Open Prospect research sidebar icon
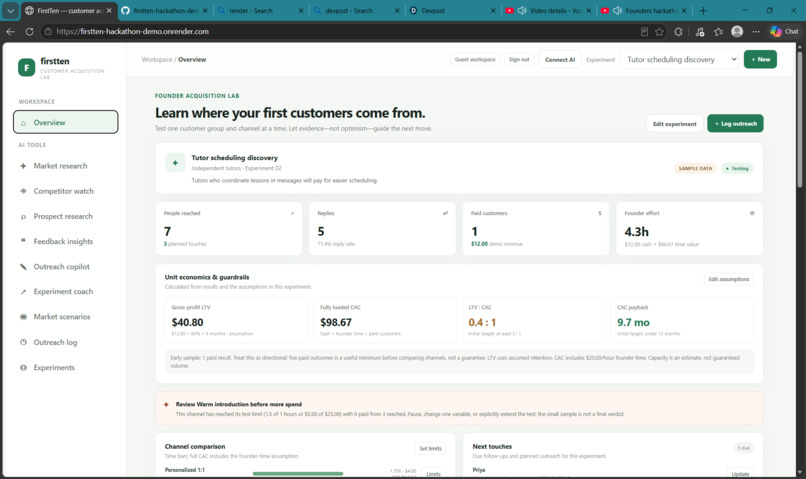Screen dimensions: 806x479 tap(23, 216)
